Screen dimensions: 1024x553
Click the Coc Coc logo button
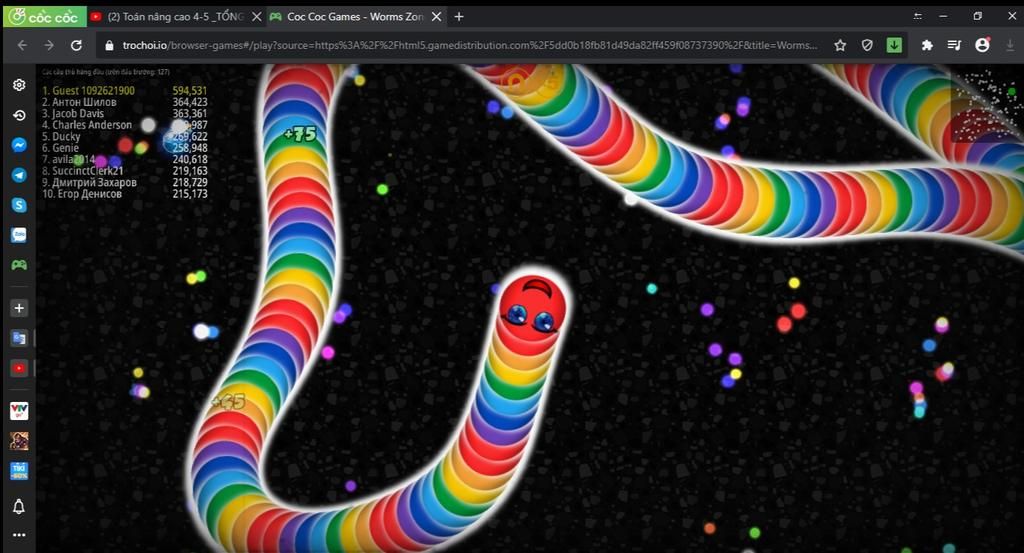pyautogui.click(x=44, y=17)
